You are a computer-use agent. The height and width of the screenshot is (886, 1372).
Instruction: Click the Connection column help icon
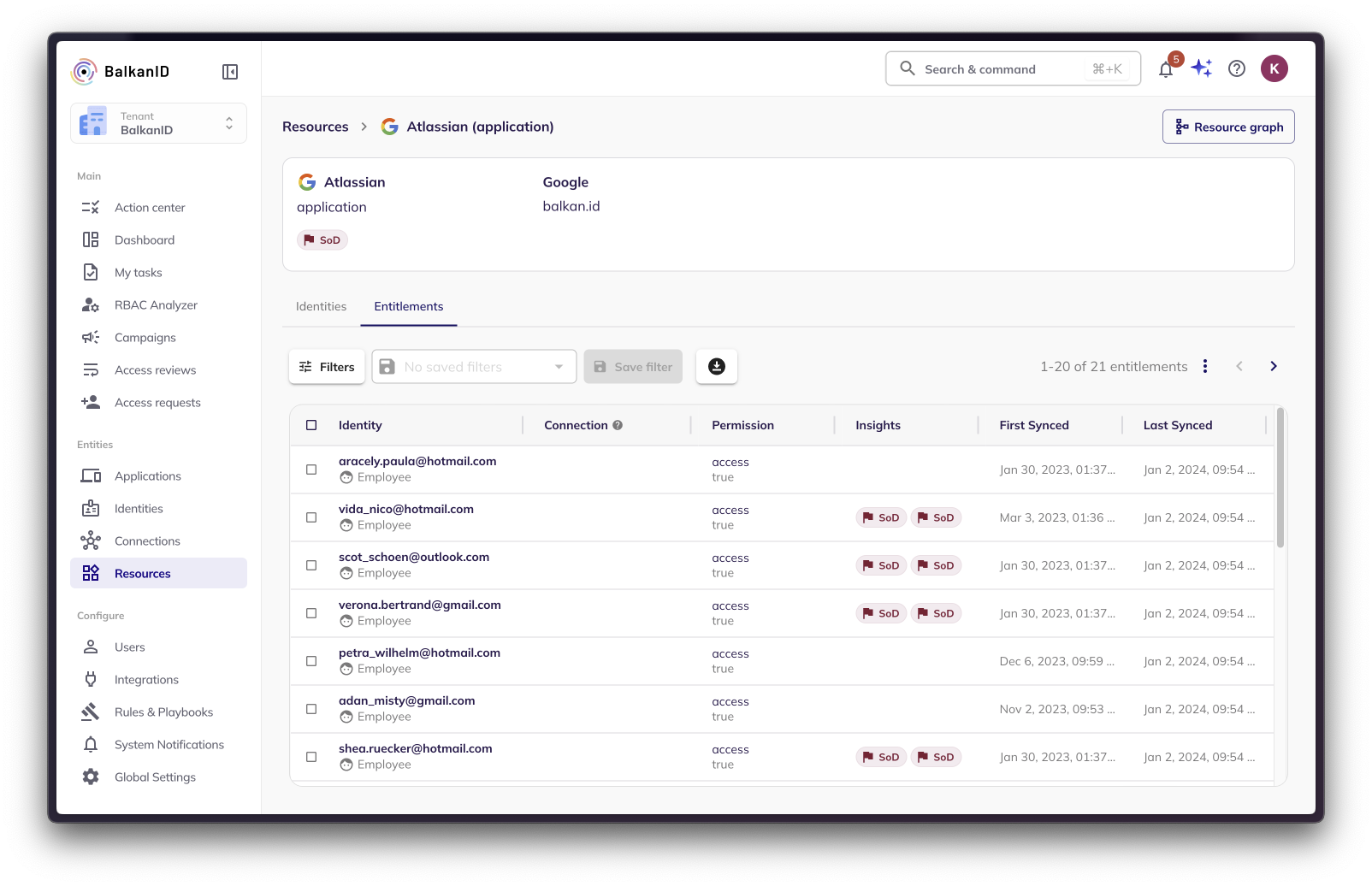coord(618,425)
